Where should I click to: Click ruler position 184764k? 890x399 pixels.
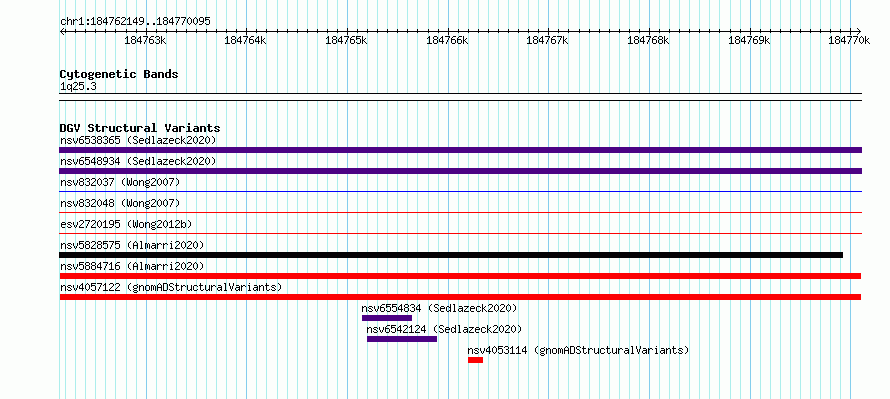click(x=246, y=40)
